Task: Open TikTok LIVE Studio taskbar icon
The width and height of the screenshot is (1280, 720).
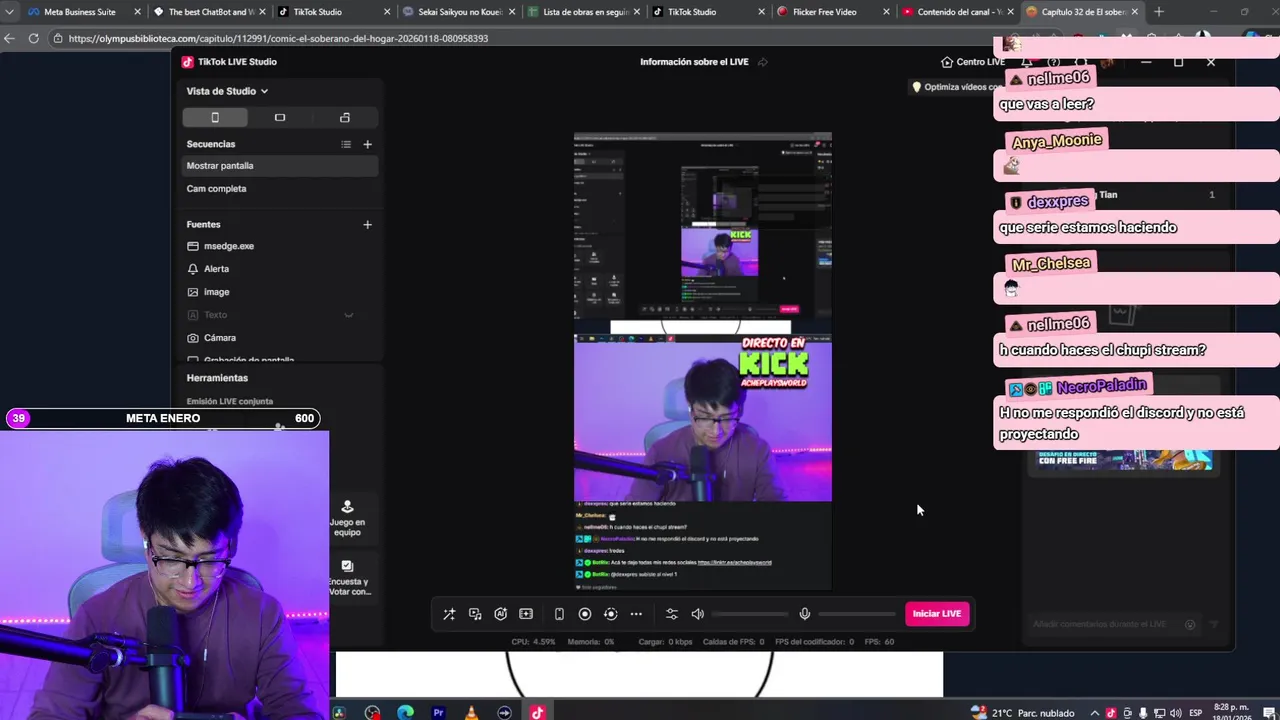Action: pyautogui.click(x=537, y=713)
